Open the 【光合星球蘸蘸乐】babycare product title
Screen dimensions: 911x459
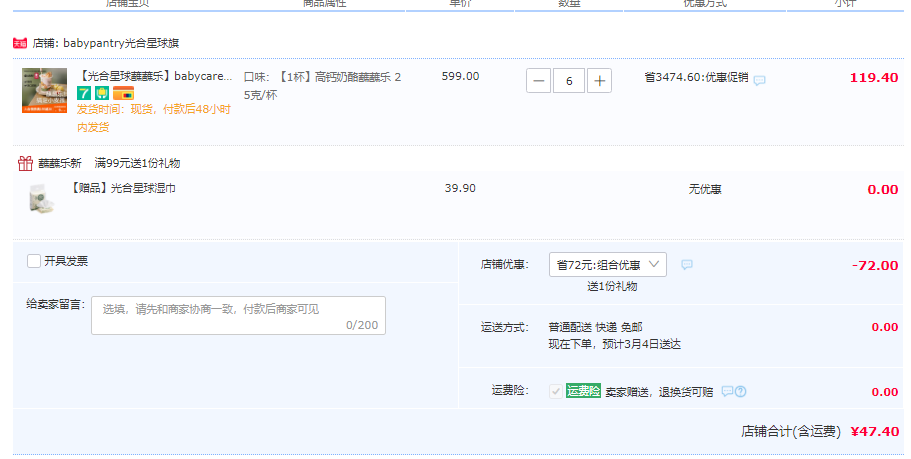(155, 76)
